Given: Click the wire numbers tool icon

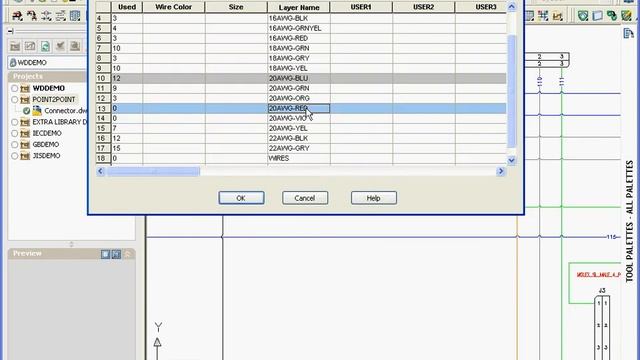Looking at the screenshot, I should (61, 16).
